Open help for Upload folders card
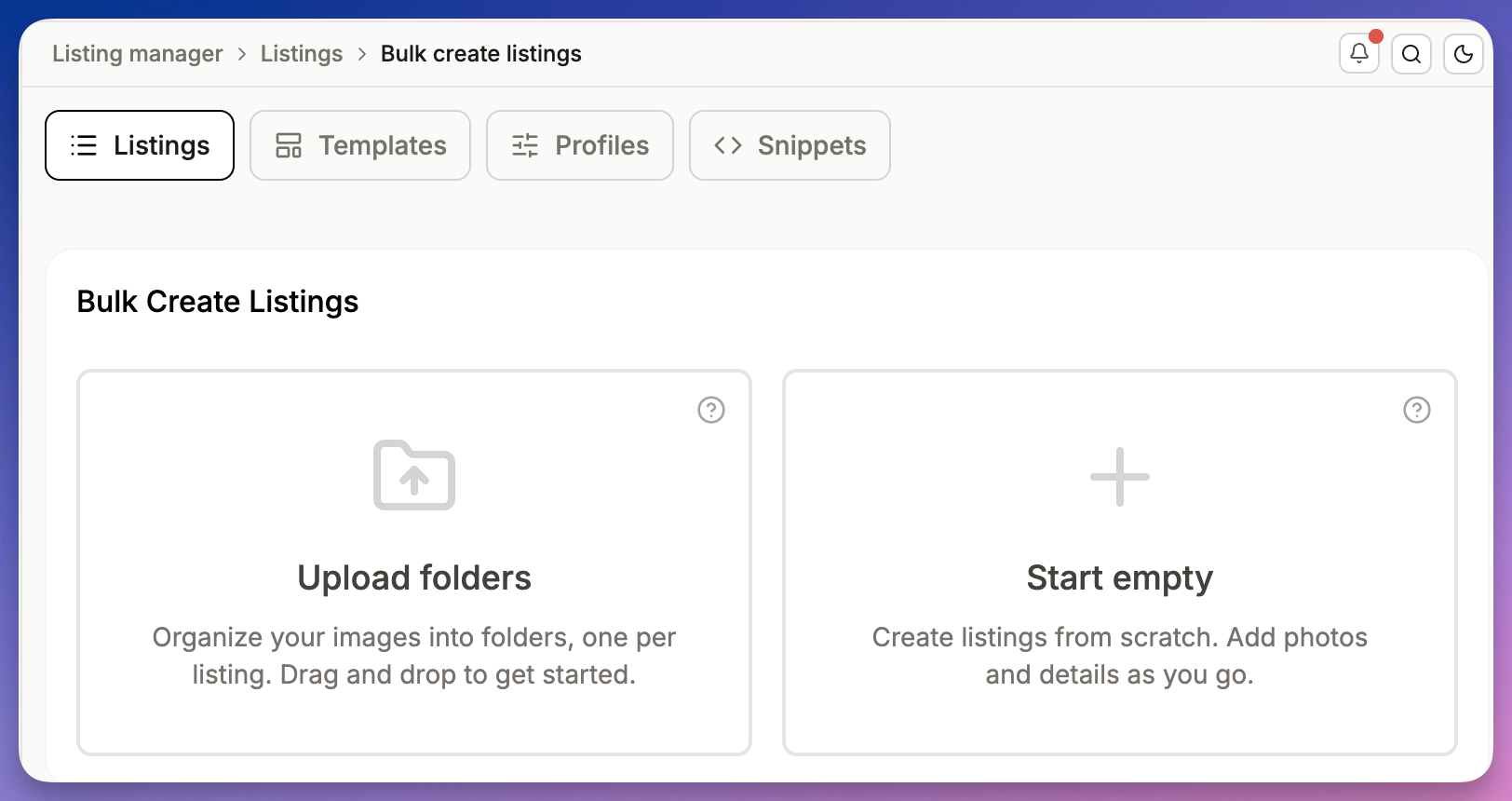 (x=711, y=410)
